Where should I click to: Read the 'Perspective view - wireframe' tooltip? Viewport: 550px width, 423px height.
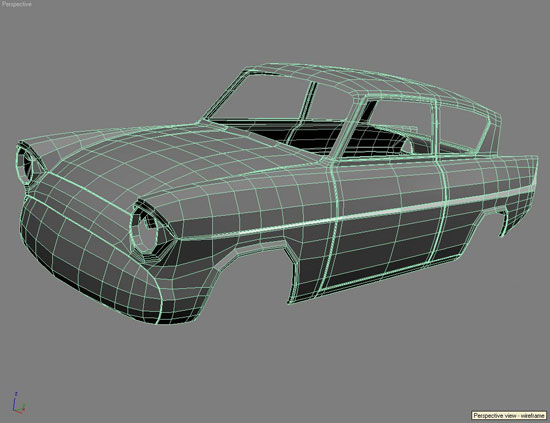pos(509,416)
